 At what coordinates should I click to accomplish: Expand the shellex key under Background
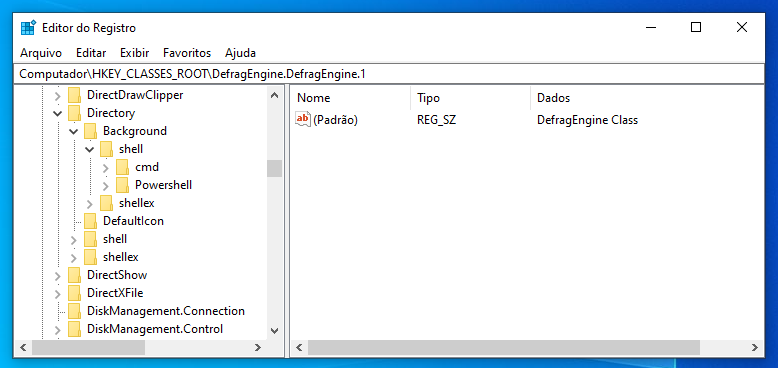[x=89, y=203]
